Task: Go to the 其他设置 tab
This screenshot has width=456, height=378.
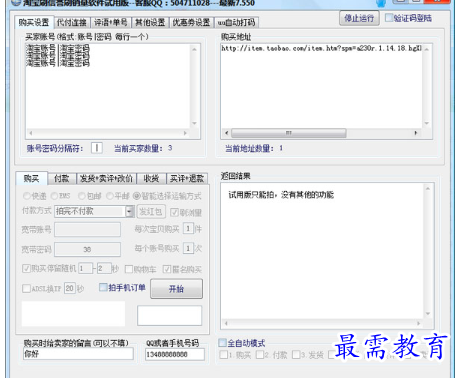Action: [150, 22]
